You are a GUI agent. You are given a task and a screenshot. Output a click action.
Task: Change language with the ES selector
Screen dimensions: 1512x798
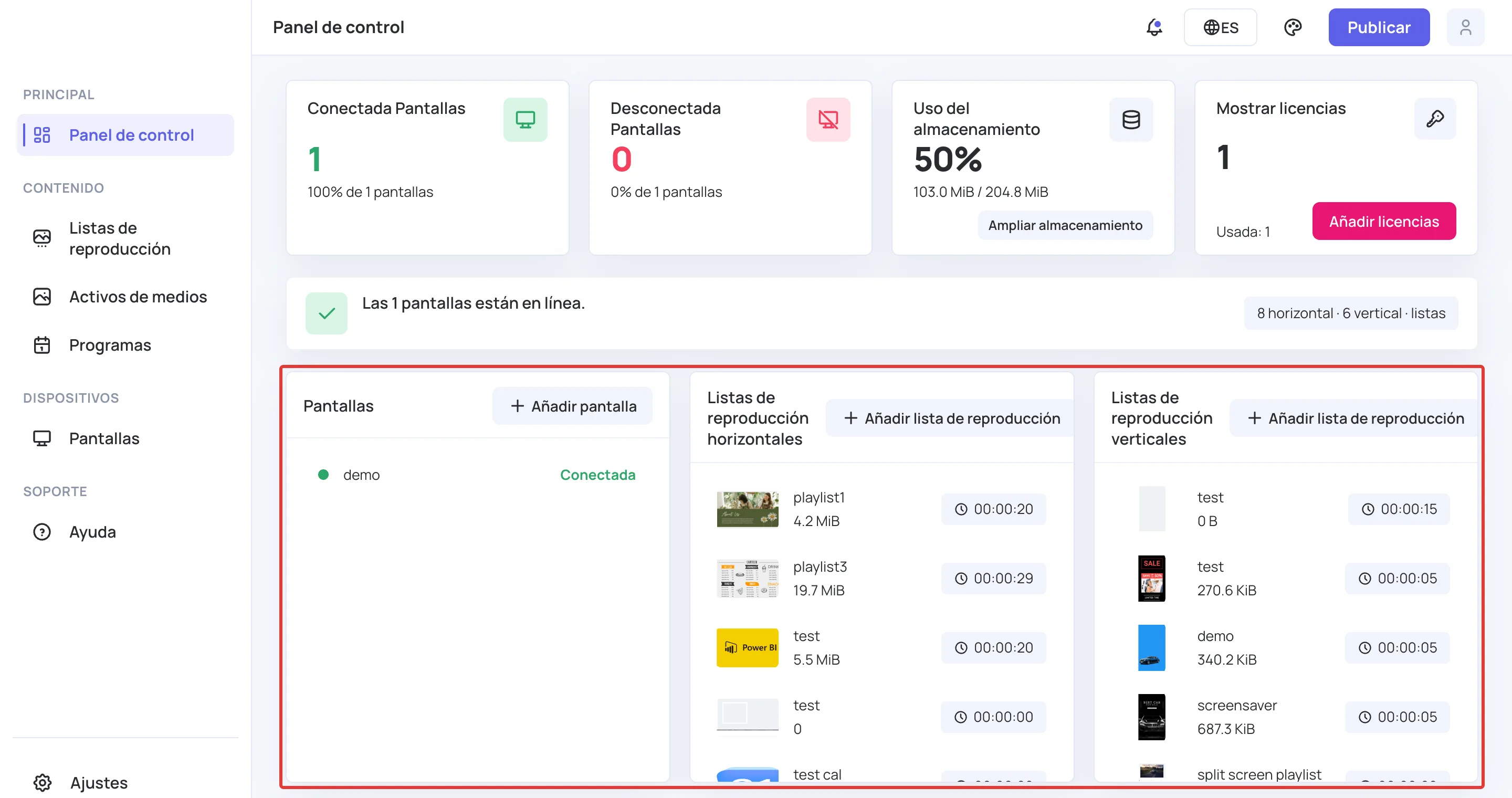pyautogui.click(x=1221, y=28)
